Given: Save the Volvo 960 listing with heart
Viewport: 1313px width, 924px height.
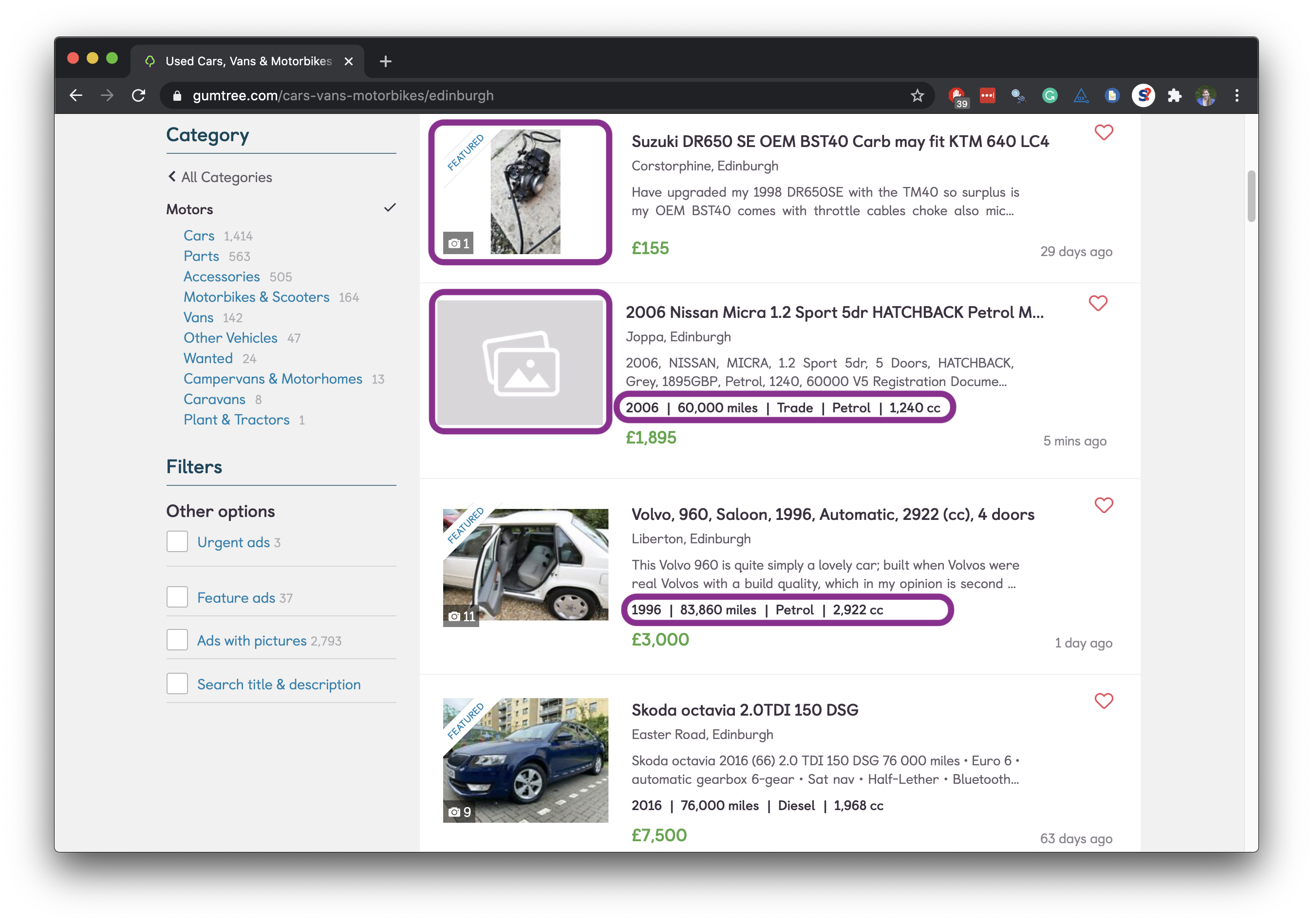Looking at the screenshot, I should coord(1103,505).
